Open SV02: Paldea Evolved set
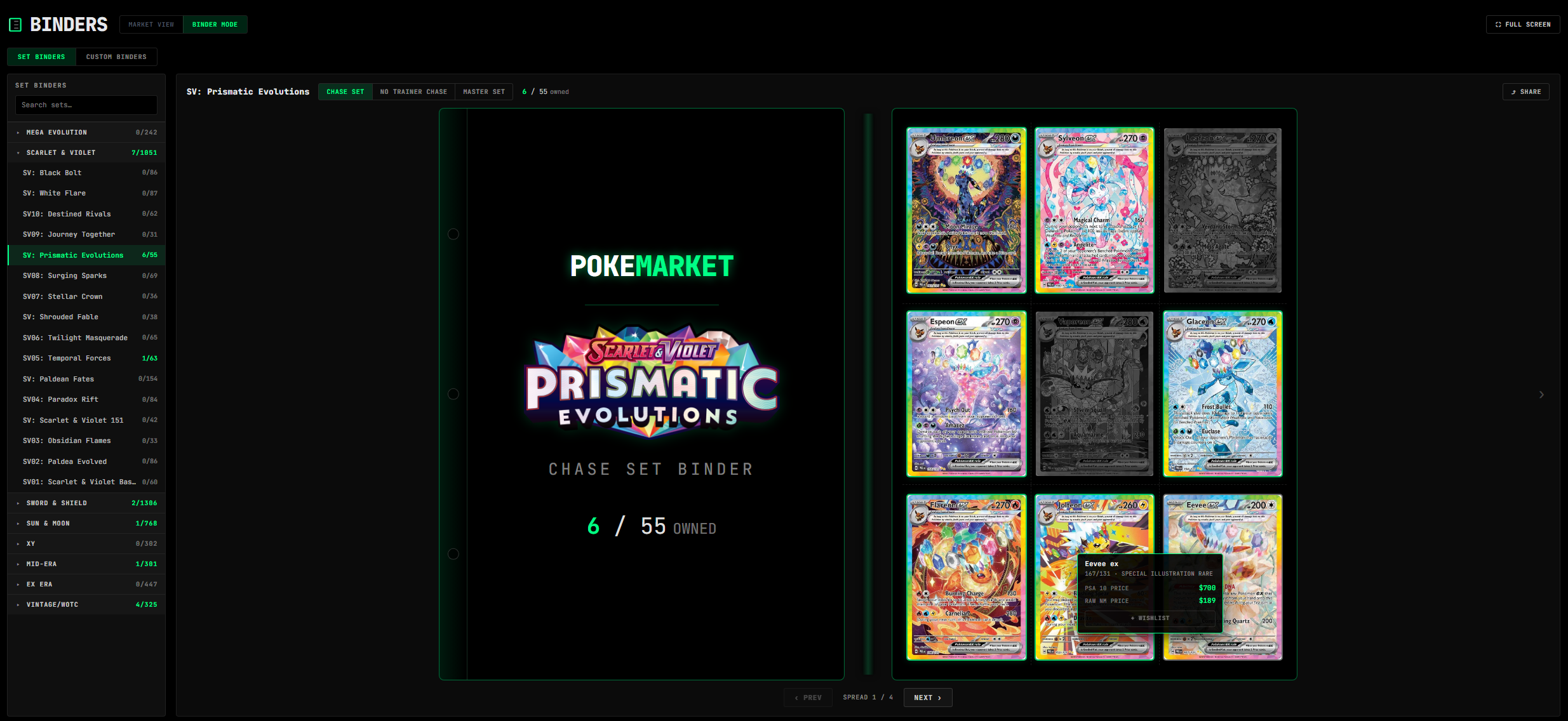This screenshot has height=721, width=1568. click(x=86, y=461)
